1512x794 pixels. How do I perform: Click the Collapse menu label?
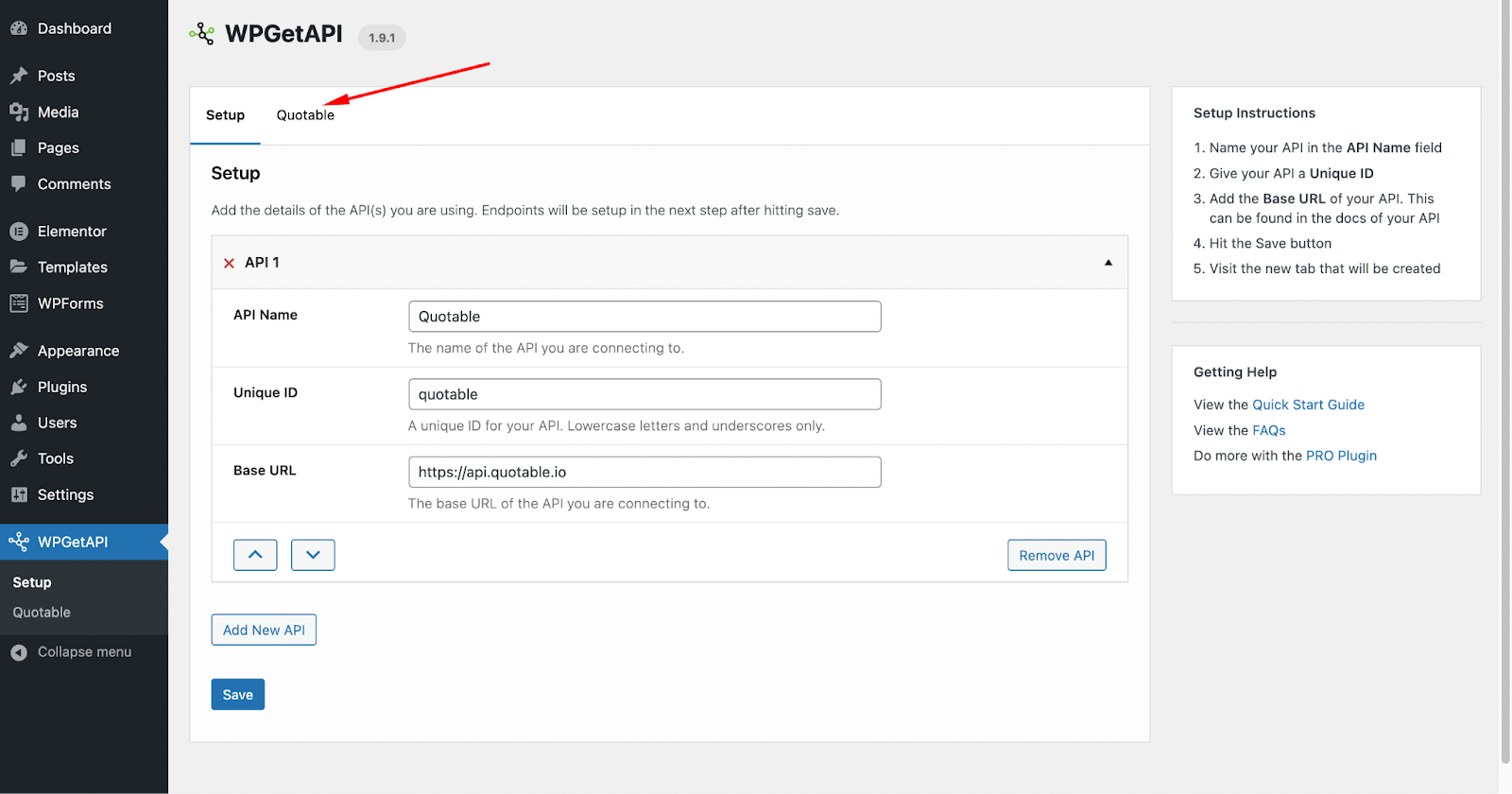coord(85,652)
